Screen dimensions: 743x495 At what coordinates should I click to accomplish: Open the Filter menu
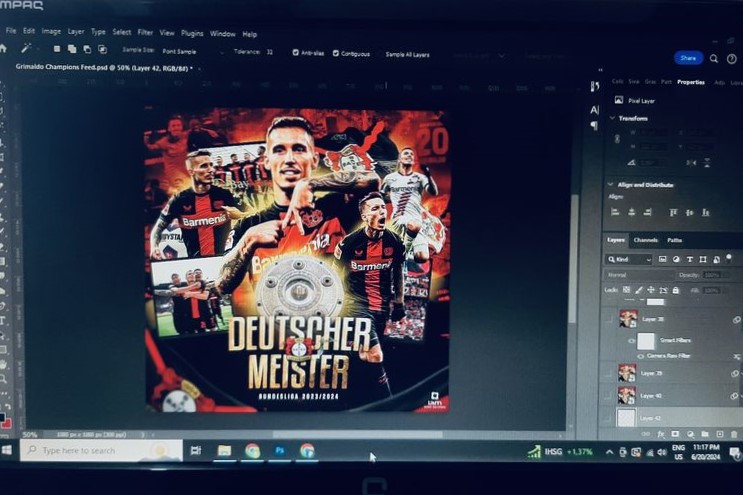[x=145, y=32]
